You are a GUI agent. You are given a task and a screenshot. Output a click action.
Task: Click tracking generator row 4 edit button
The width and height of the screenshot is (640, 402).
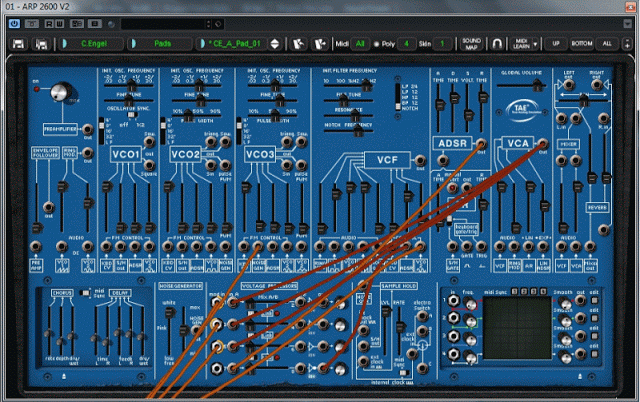pyautogui.click(x=594, y=354)
